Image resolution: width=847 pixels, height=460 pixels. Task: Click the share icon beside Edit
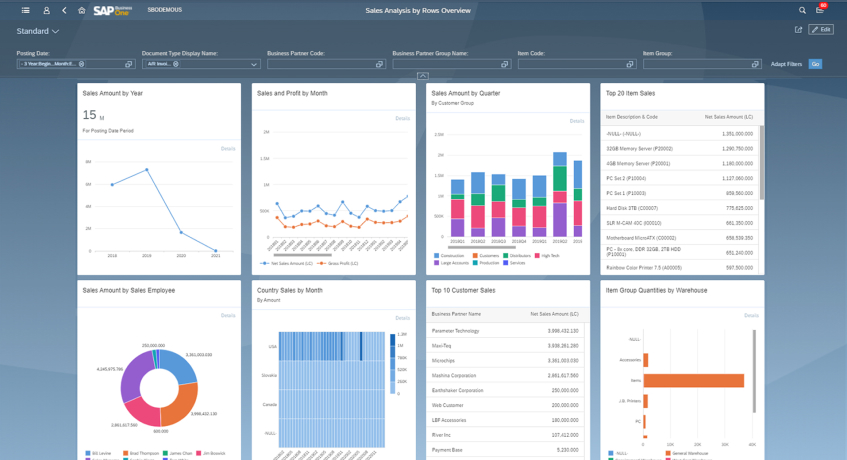pyautogui.click(x=798, y=30)
